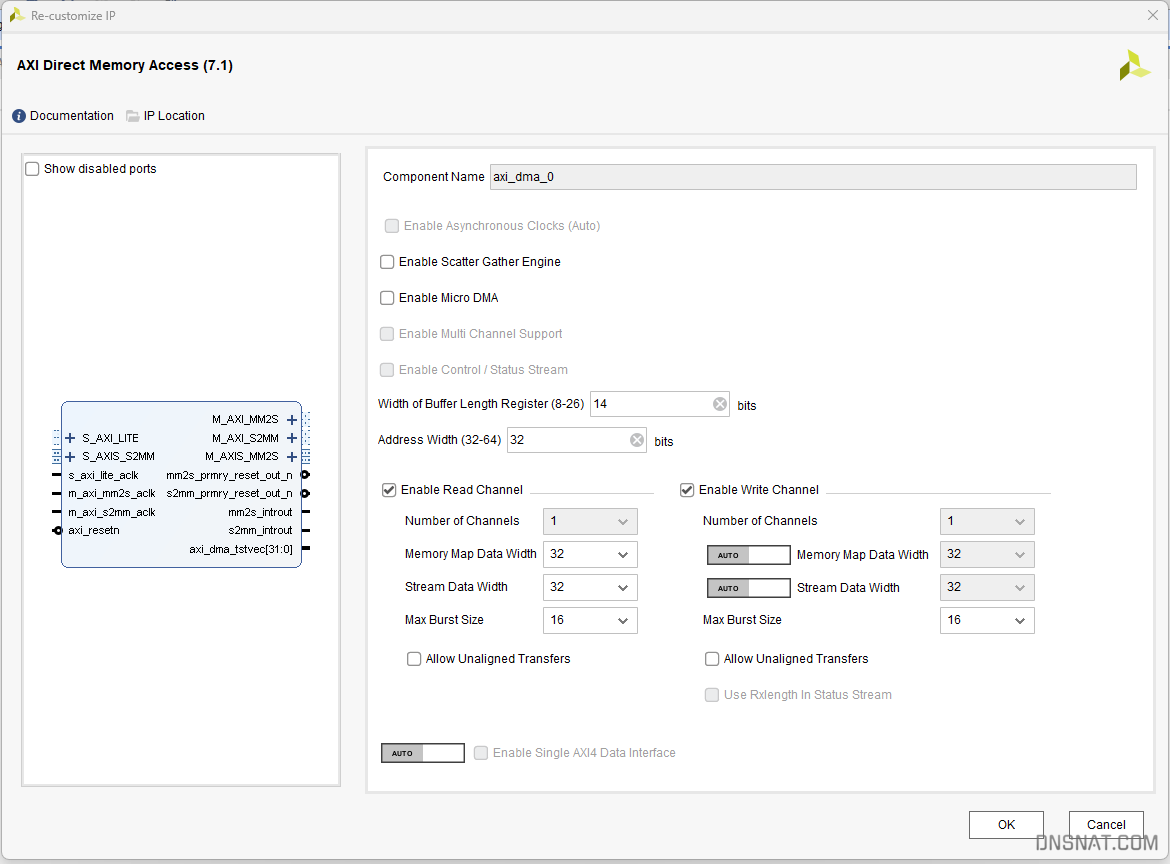This screenshot has width=1170, height=864.
Task: Open Read Channel Max Burst Size dropdown
Action: (590, 620)
